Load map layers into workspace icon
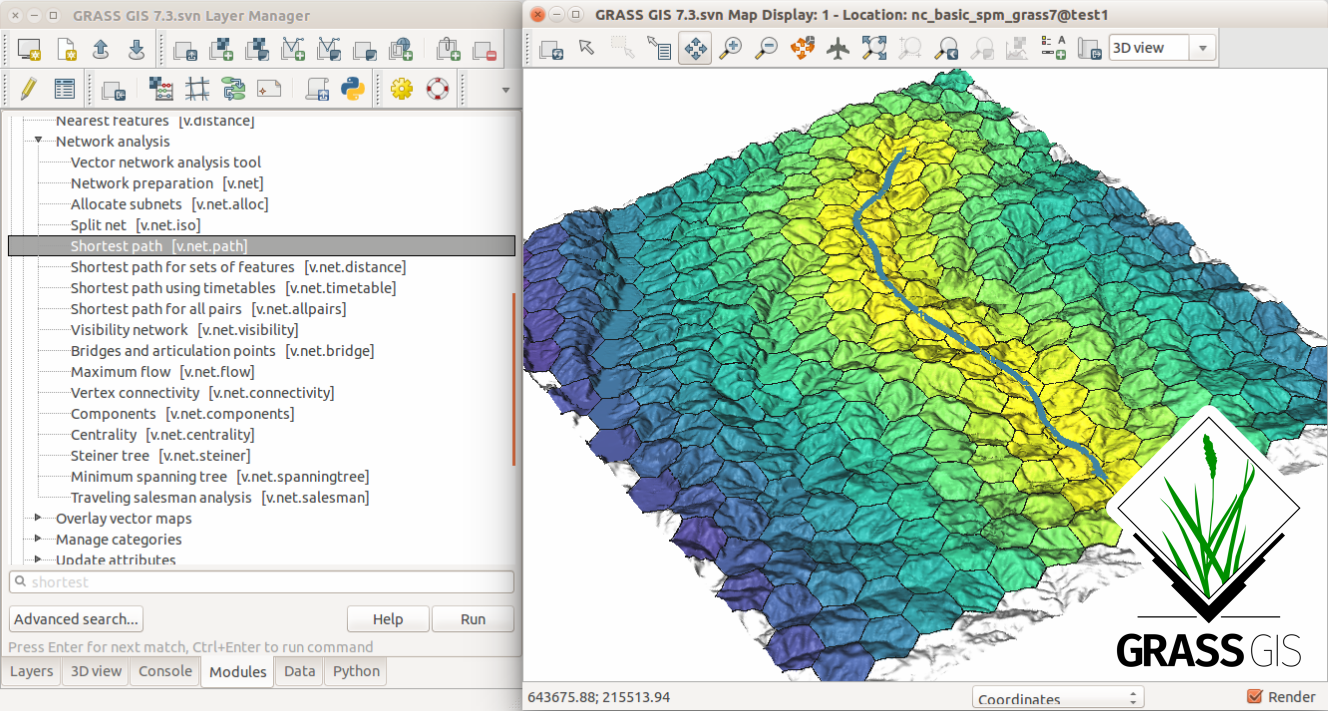This screenshot has width=1328, height=711. (185, 50)
